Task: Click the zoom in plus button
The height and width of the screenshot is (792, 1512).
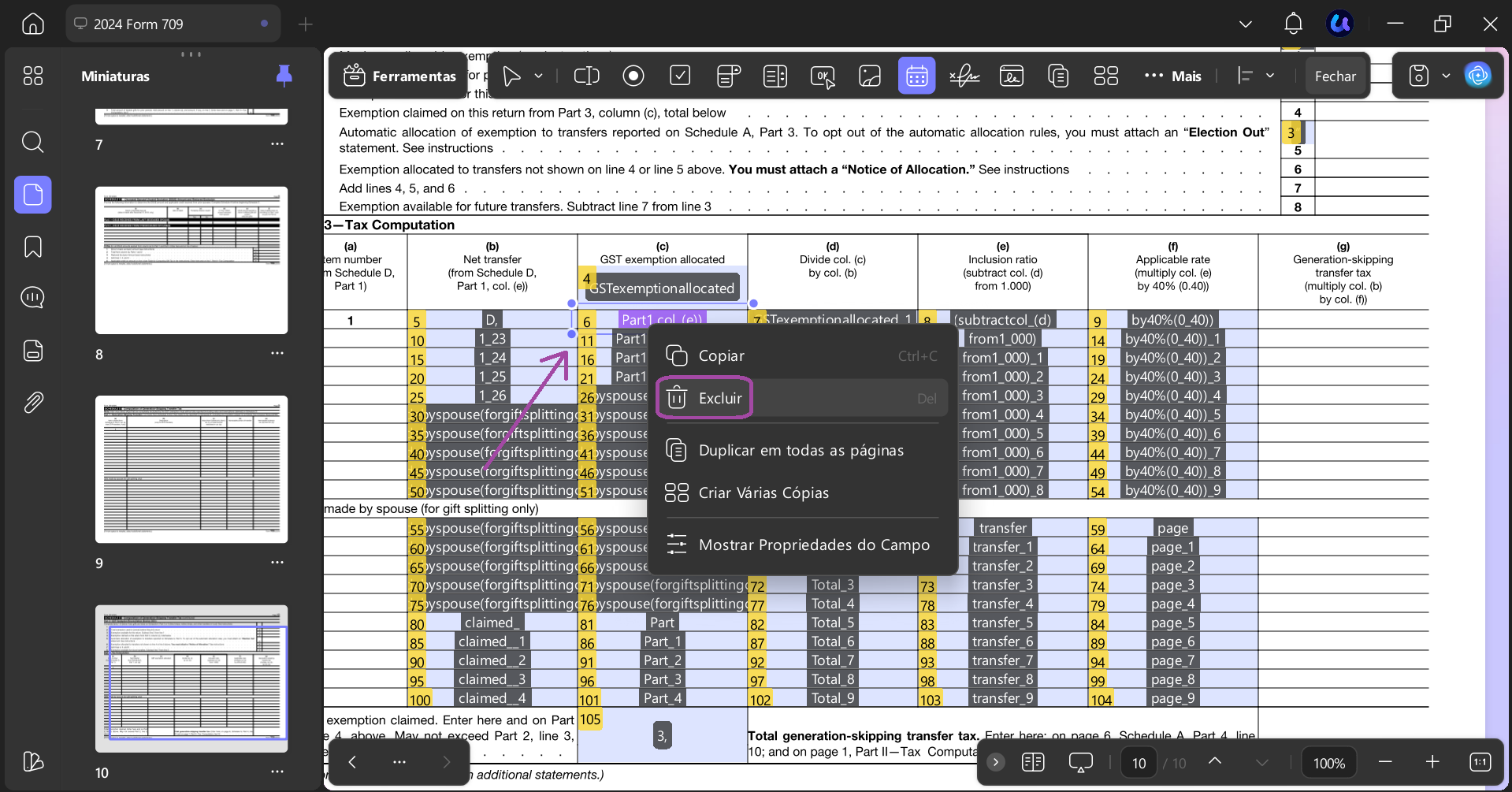Action: (1432, 762)
